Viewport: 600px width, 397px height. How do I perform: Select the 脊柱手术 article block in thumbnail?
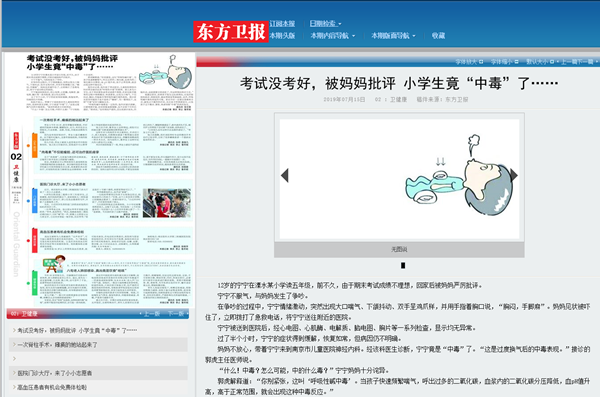point(113,132)
